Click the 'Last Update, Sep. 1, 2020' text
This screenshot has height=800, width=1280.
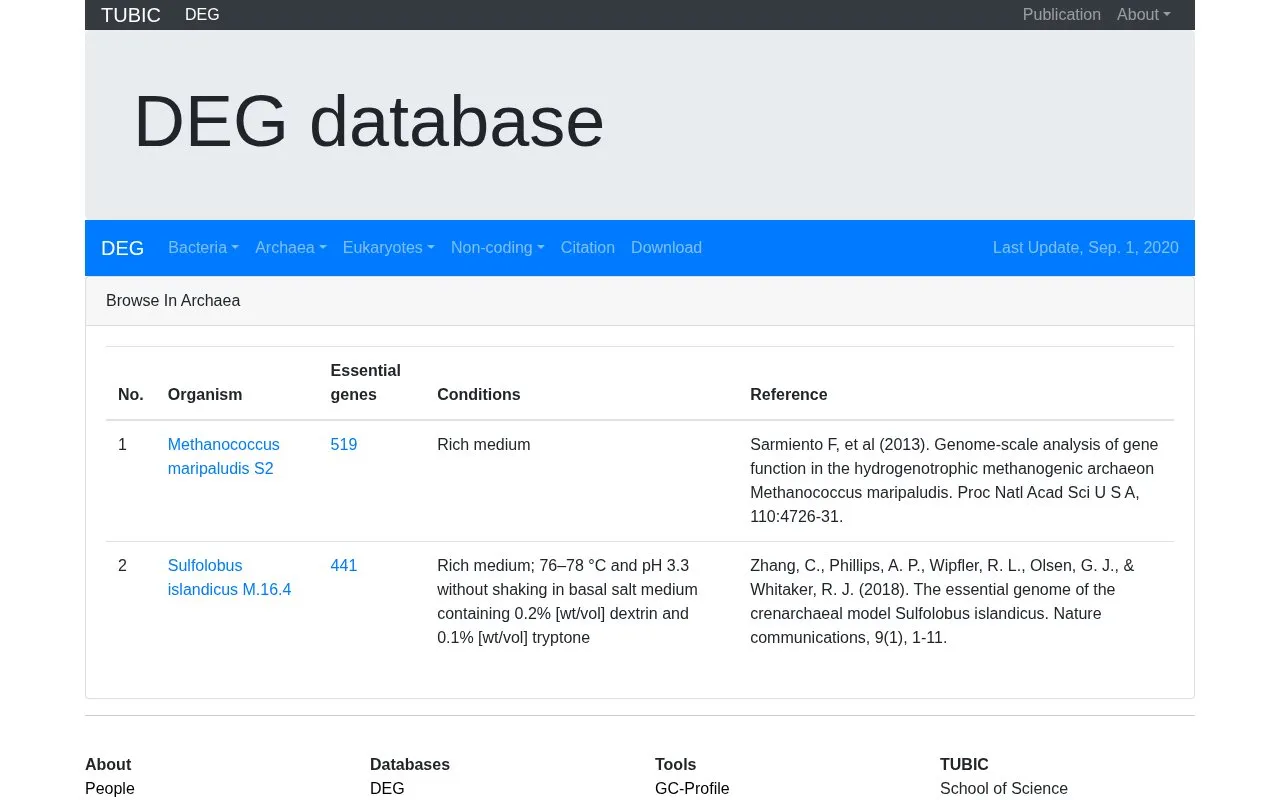[x=1085, y=248]
